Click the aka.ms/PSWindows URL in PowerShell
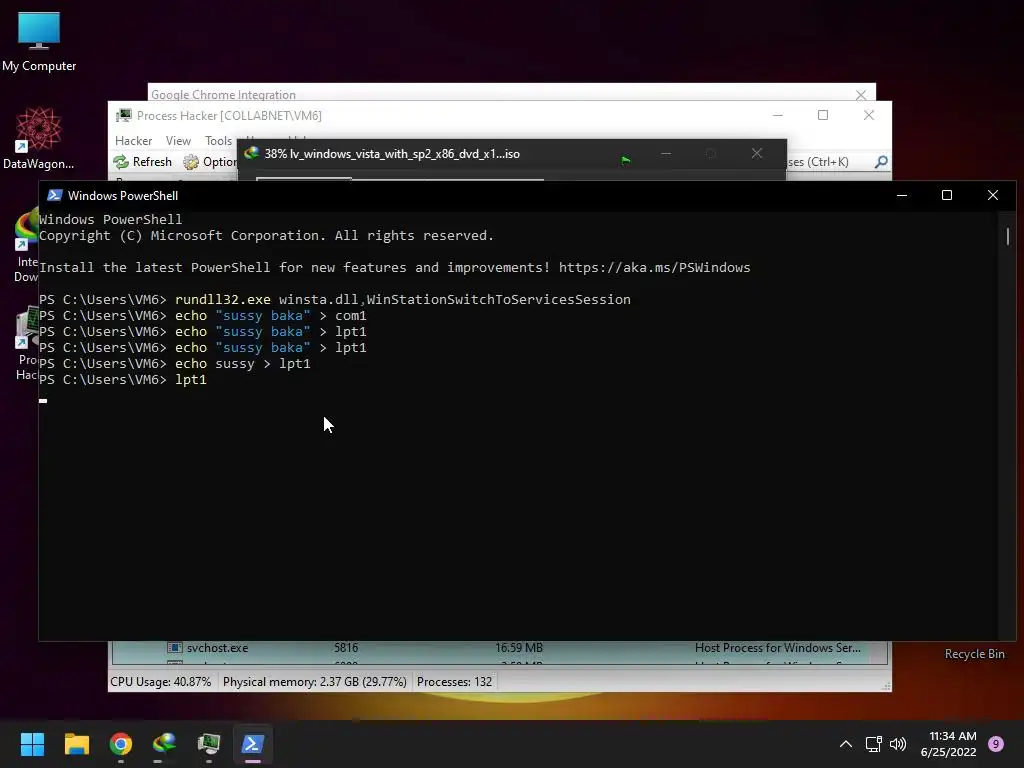 [x=654, y=268]
